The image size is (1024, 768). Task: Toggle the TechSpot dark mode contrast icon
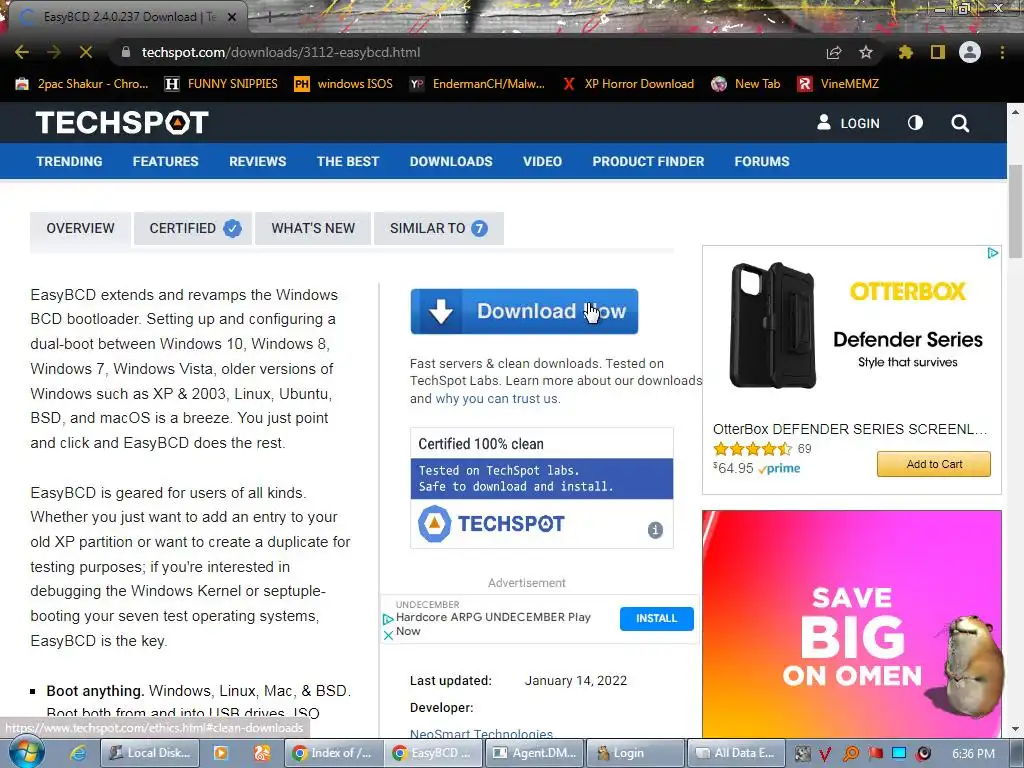[x=916, y=123]
